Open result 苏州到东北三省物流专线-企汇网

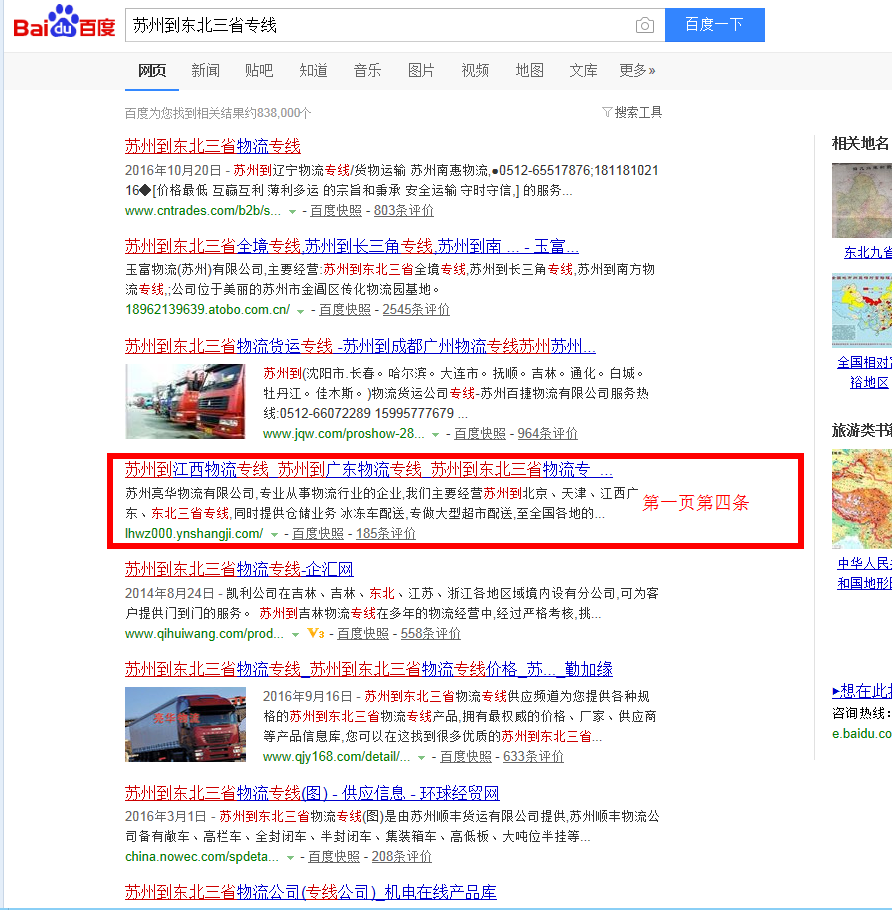pyautogui.click(x=239, y=569)
